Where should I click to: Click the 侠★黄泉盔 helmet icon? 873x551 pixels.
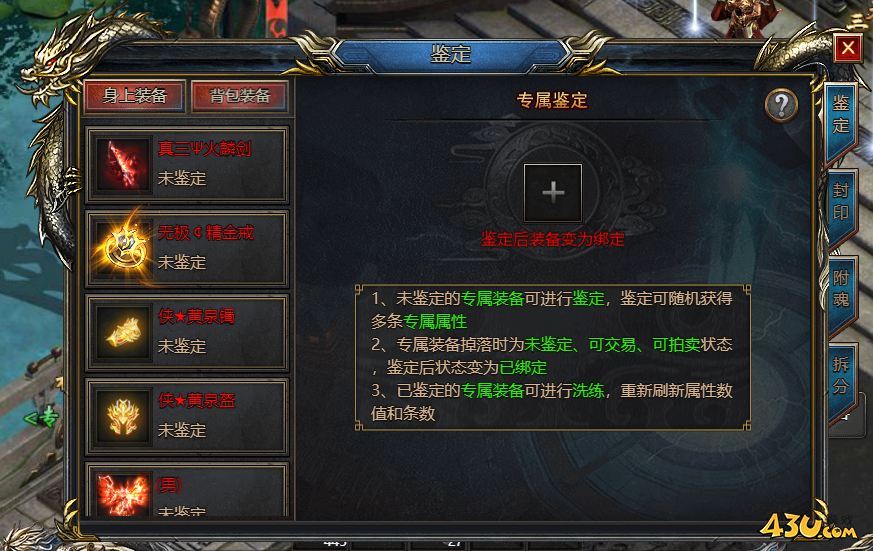pyautogui.click(x=121, y=416)
